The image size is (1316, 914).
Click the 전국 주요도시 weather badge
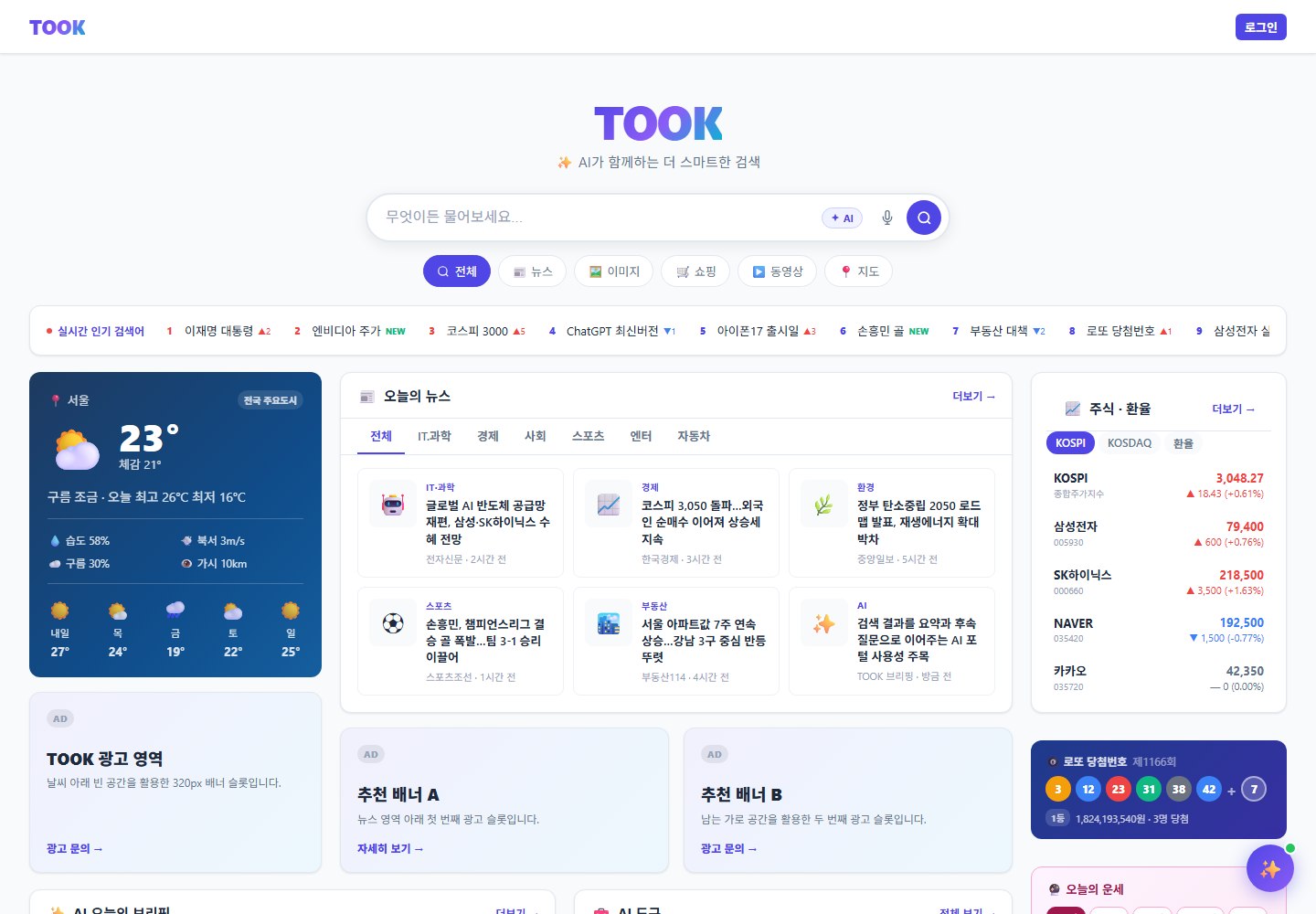coord(271,400)
